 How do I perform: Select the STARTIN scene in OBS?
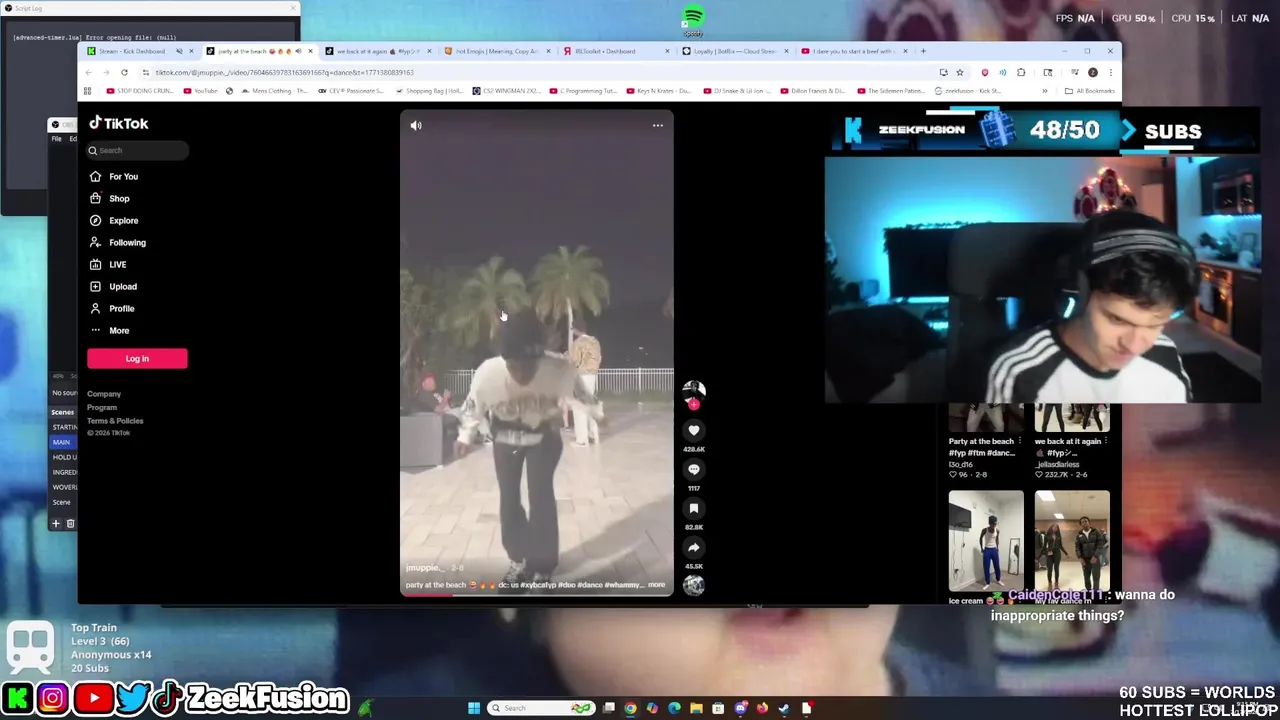pyautogui.click(x=64, y=427)
